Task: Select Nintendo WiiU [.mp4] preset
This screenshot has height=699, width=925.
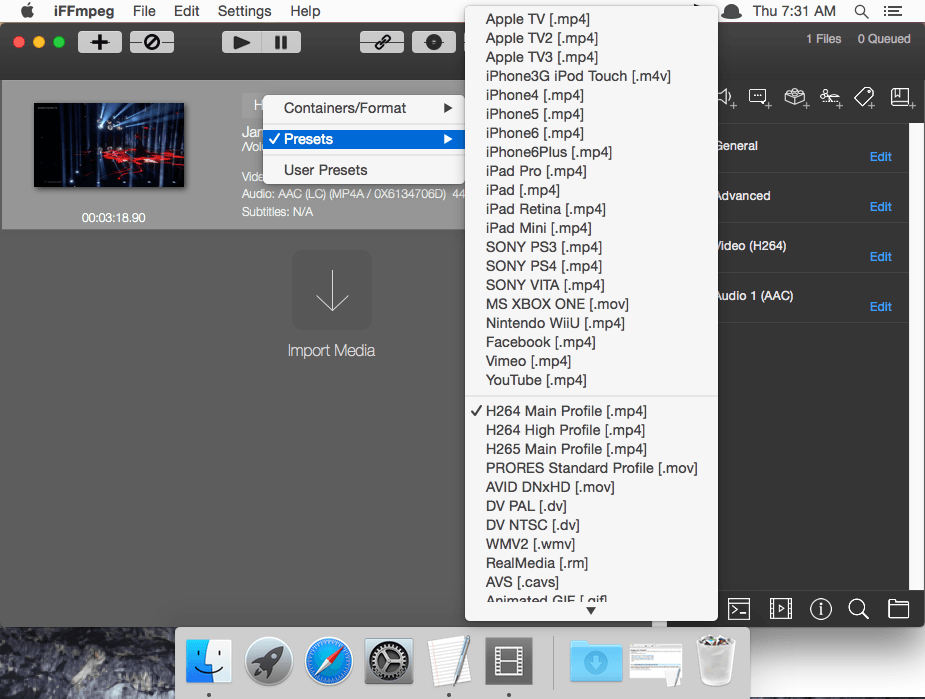Action: 591,323
